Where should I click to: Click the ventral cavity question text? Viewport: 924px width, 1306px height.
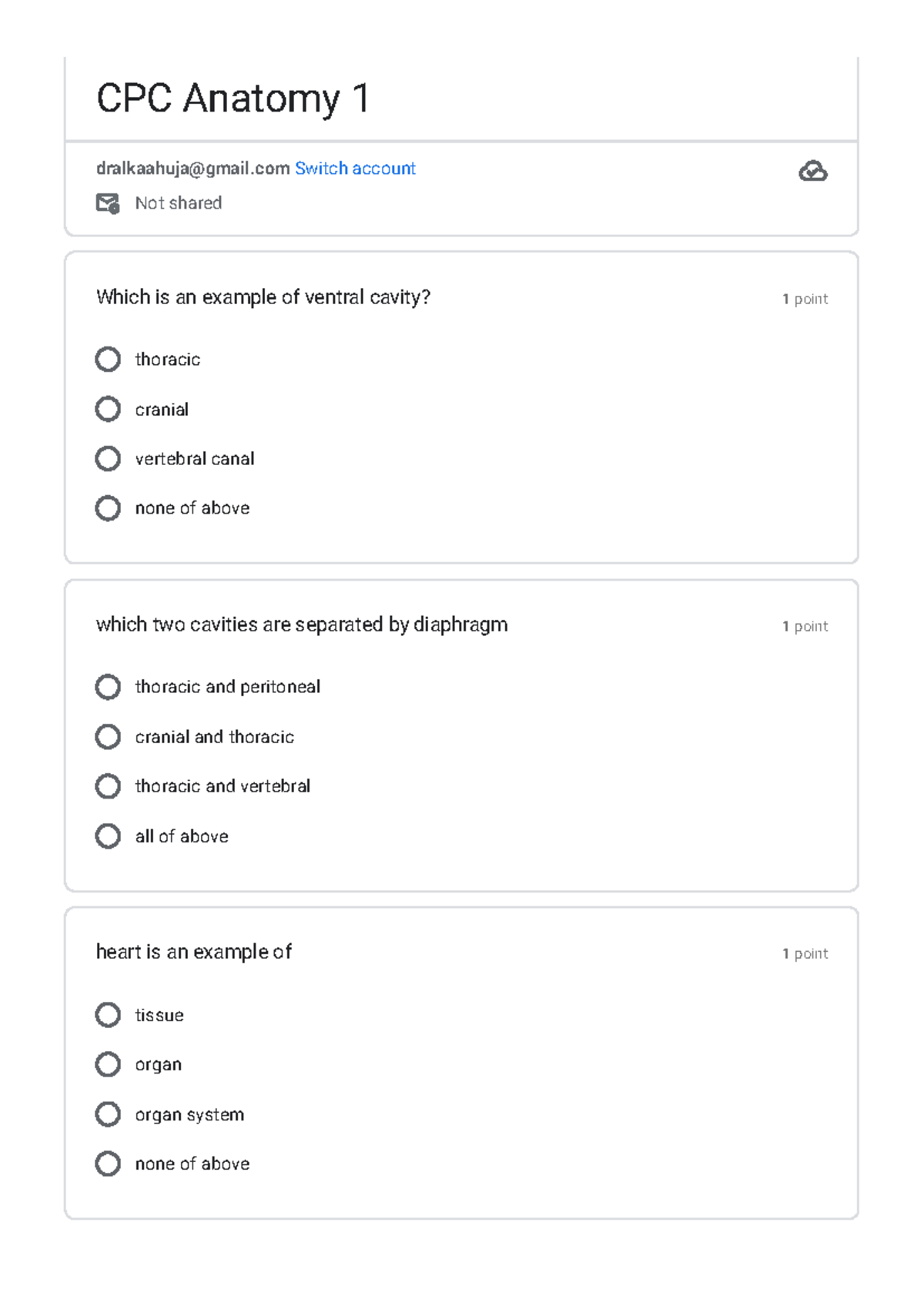point(263,297)
